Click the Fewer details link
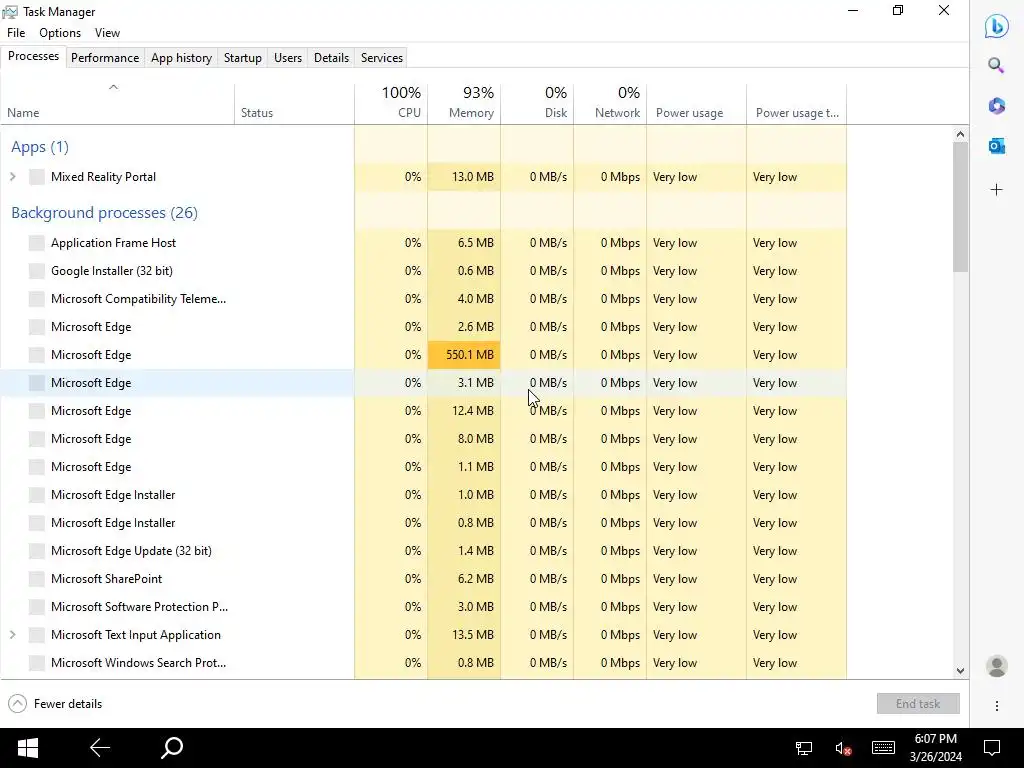The width and height of the screenshot is (1024, 768). [x=68, y=704]
